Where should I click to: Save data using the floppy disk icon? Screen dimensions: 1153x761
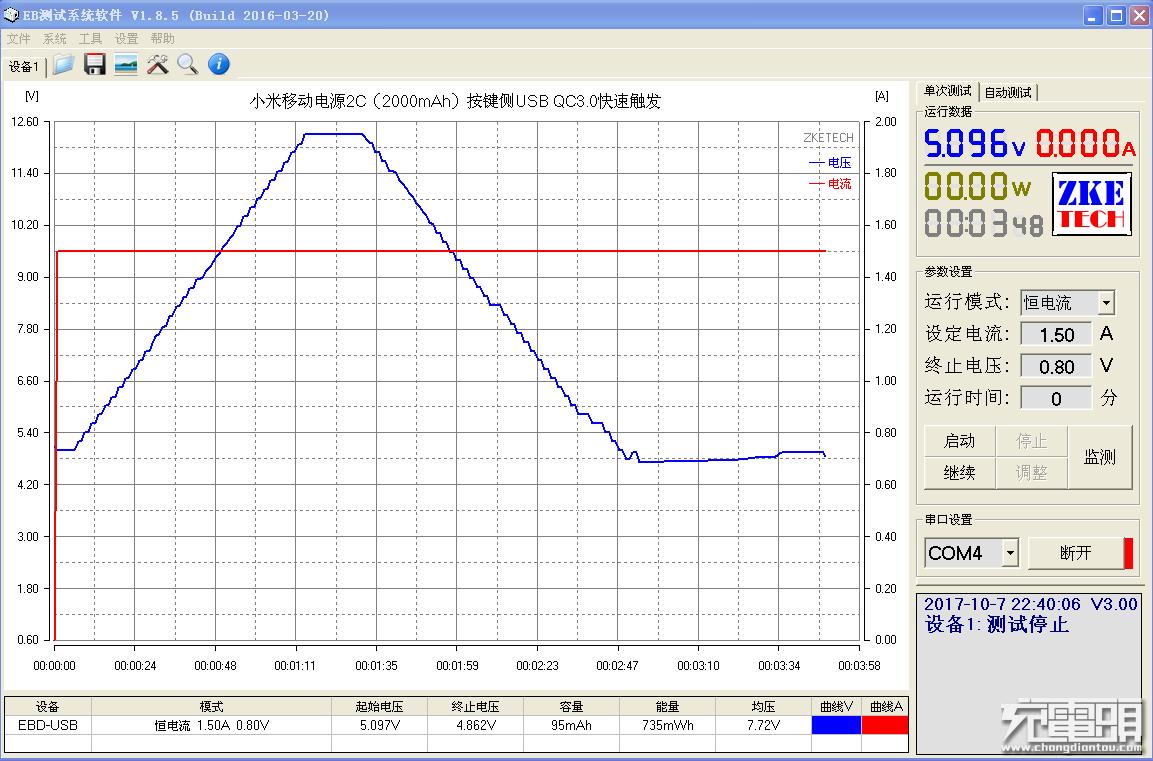pos(95,65)
